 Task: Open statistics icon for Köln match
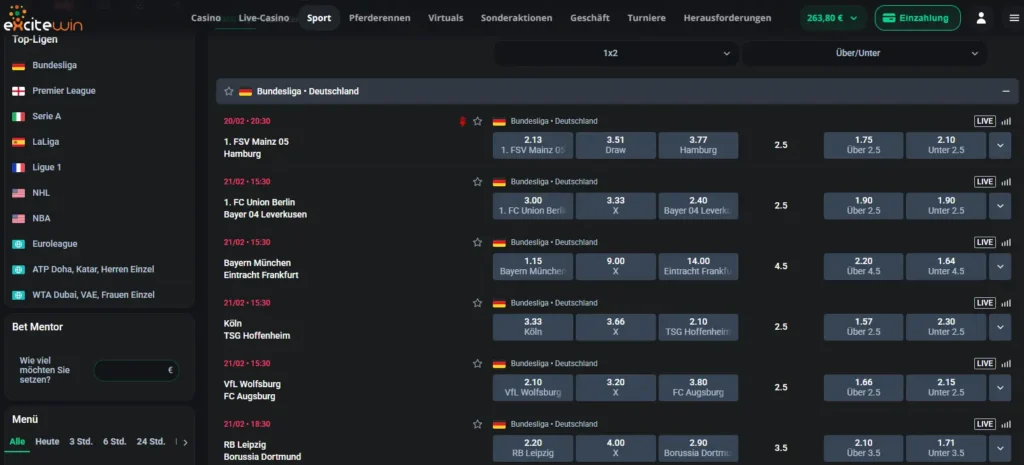pyautogui.click(x=1006, y=303)
